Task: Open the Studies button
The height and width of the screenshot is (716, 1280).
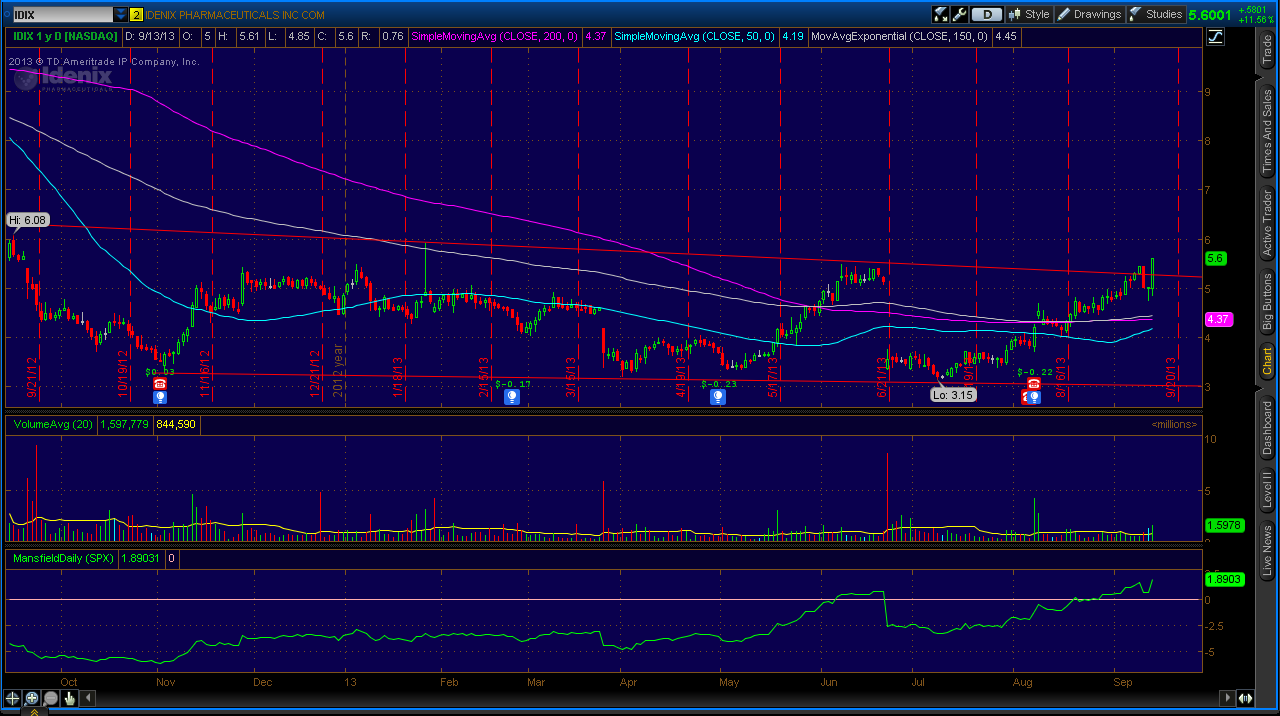Action: (x=1156, y=14)
